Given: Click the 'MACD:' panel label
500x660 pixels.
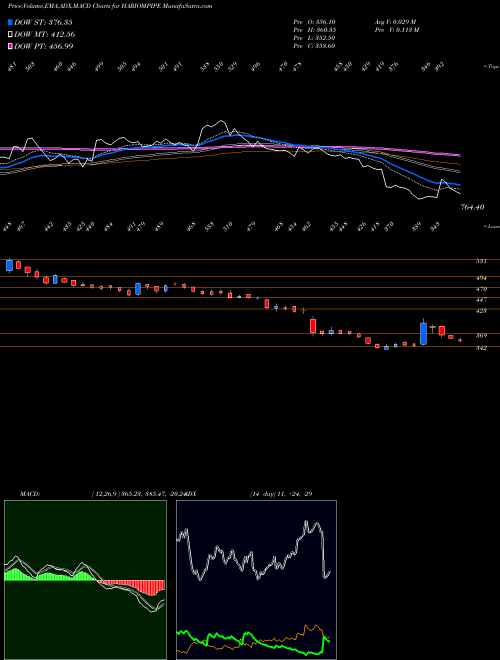Looking at the screenshot, I should point(30,494).
